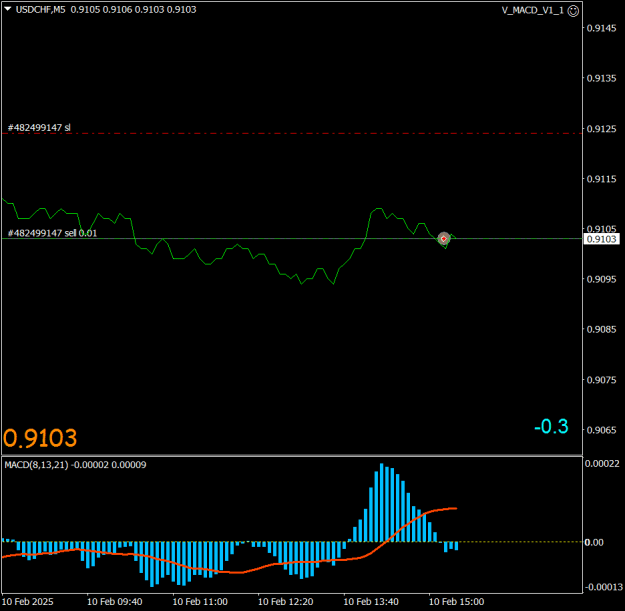Screen dimensions: 625x611
Task: Click the 0.9095 price scale value
Action: tap(601, 279)
